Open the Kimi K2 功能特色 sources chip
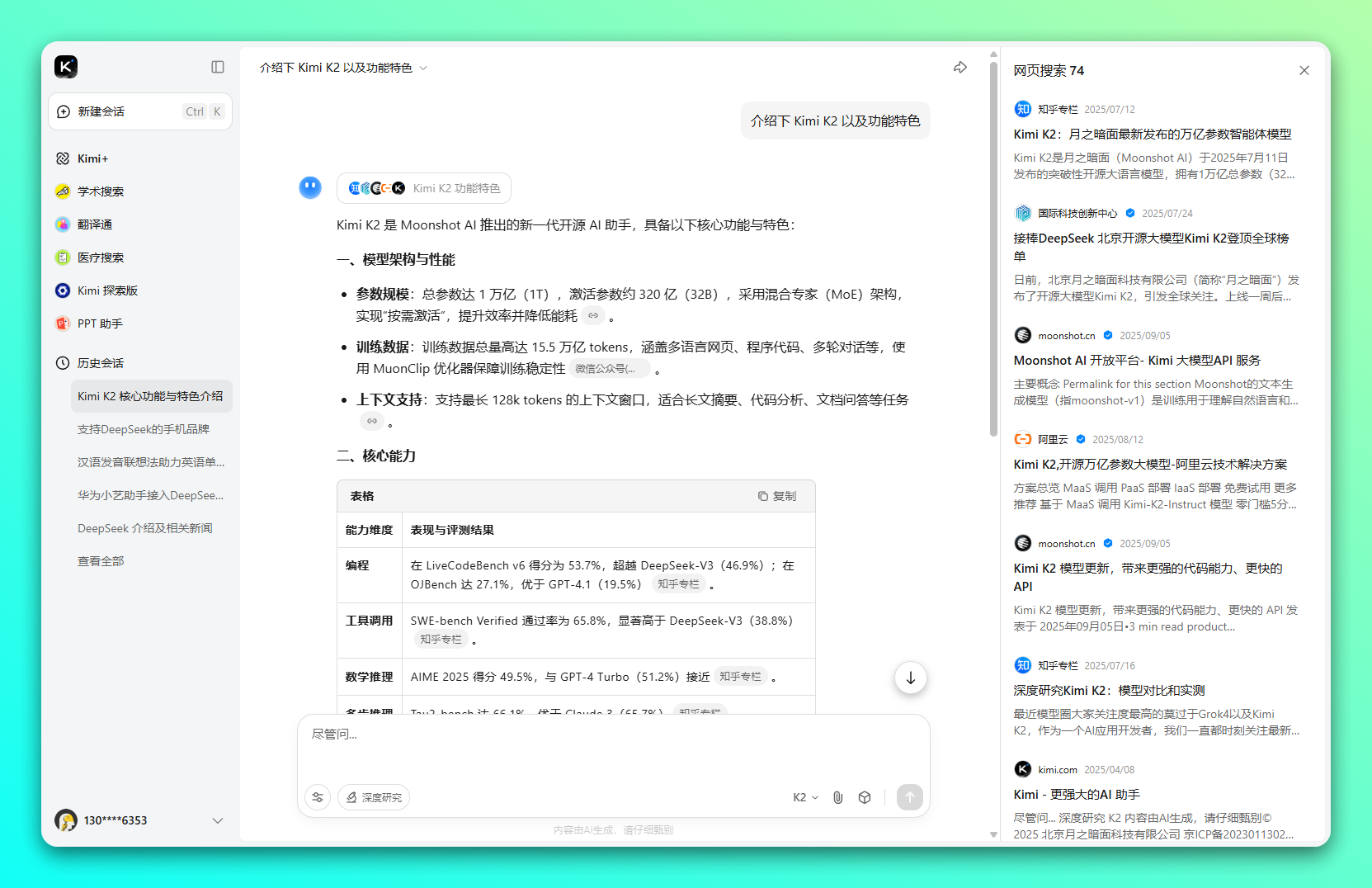Viewport: 1372px width, 888px height. 424,188
